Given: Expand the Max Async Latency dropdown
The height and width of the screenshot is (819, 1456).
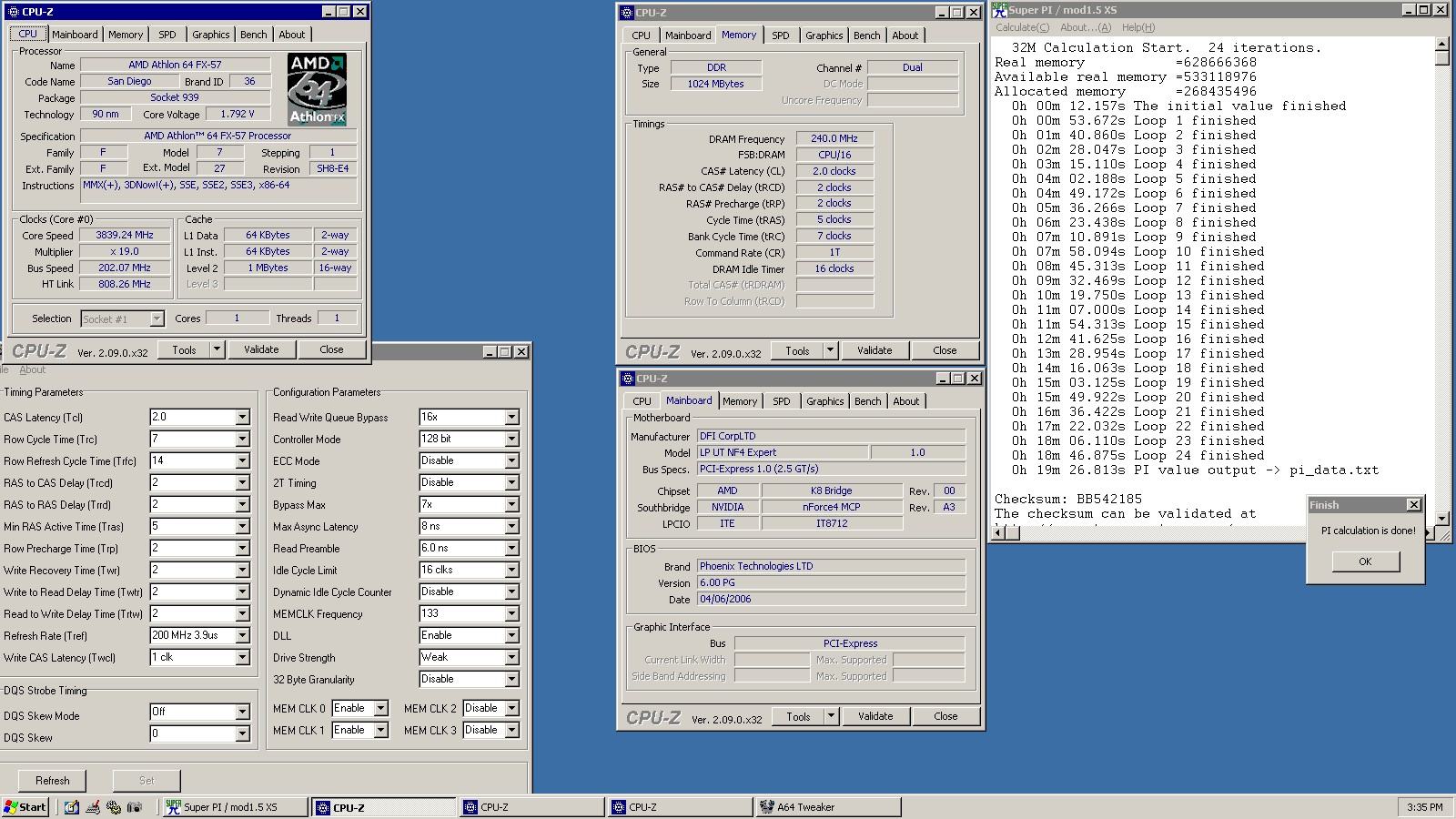Looking at the screenshot, I should point(511,526).
